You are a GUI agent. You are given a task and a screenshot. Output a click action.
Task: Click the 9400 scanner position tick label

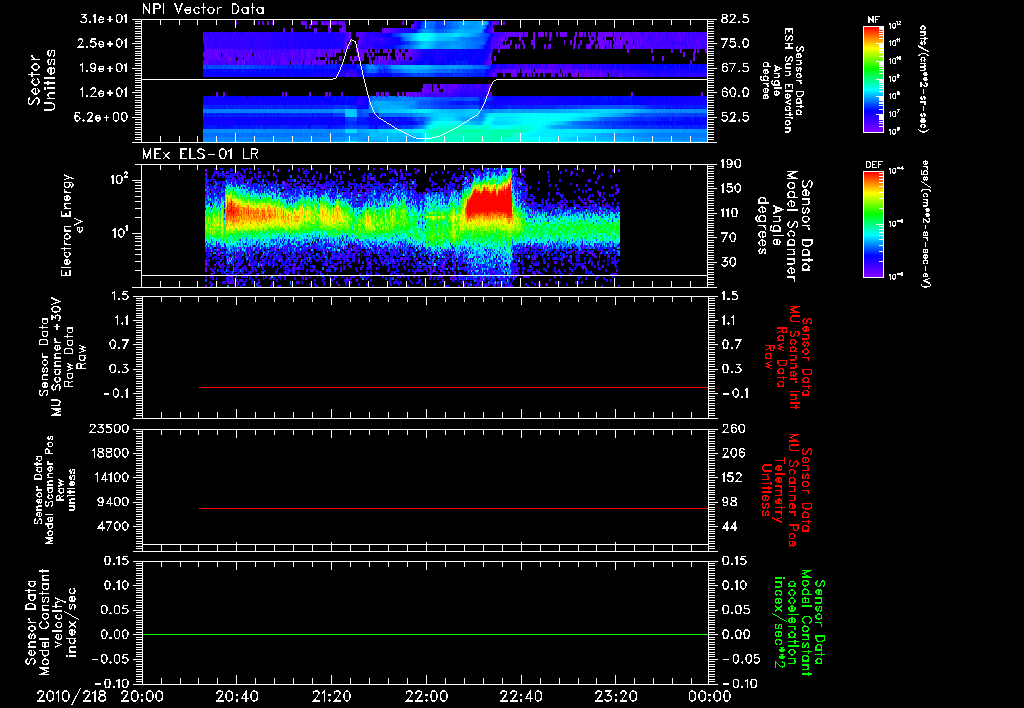(113, 502)
